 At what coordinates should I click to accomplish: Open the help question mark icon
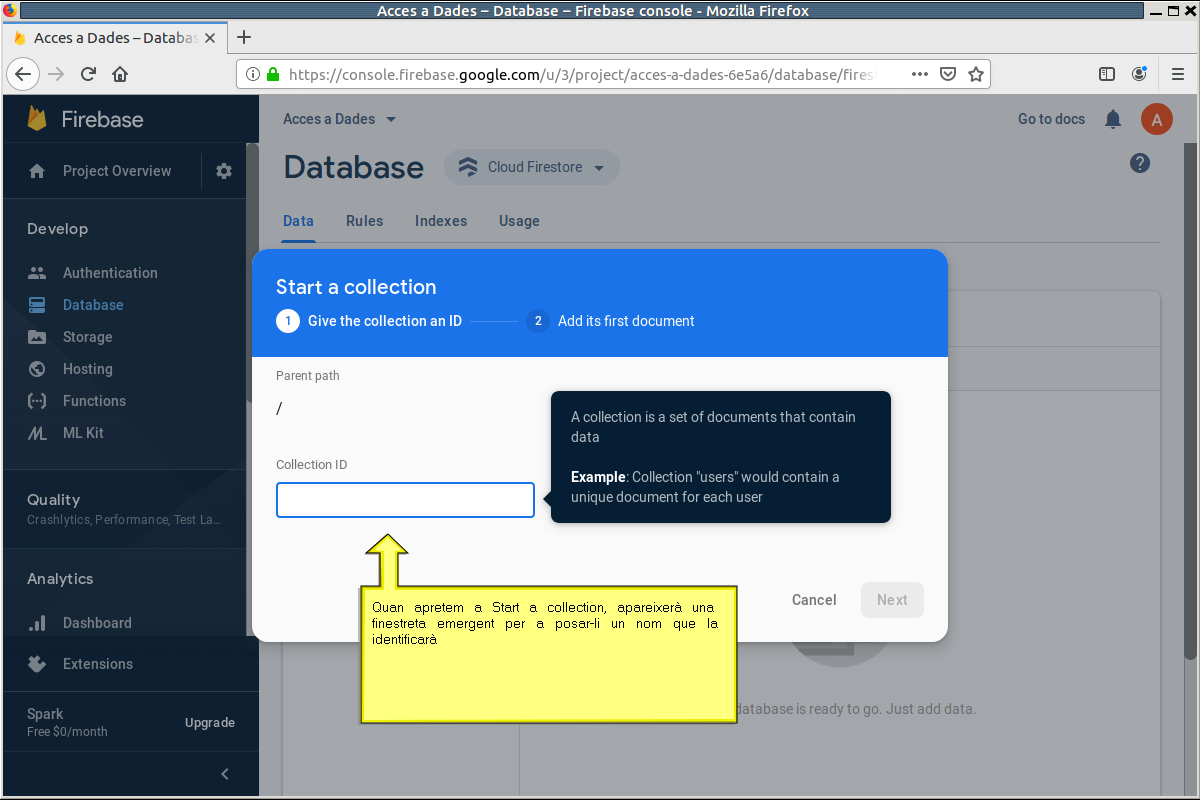click(1140, 163)
